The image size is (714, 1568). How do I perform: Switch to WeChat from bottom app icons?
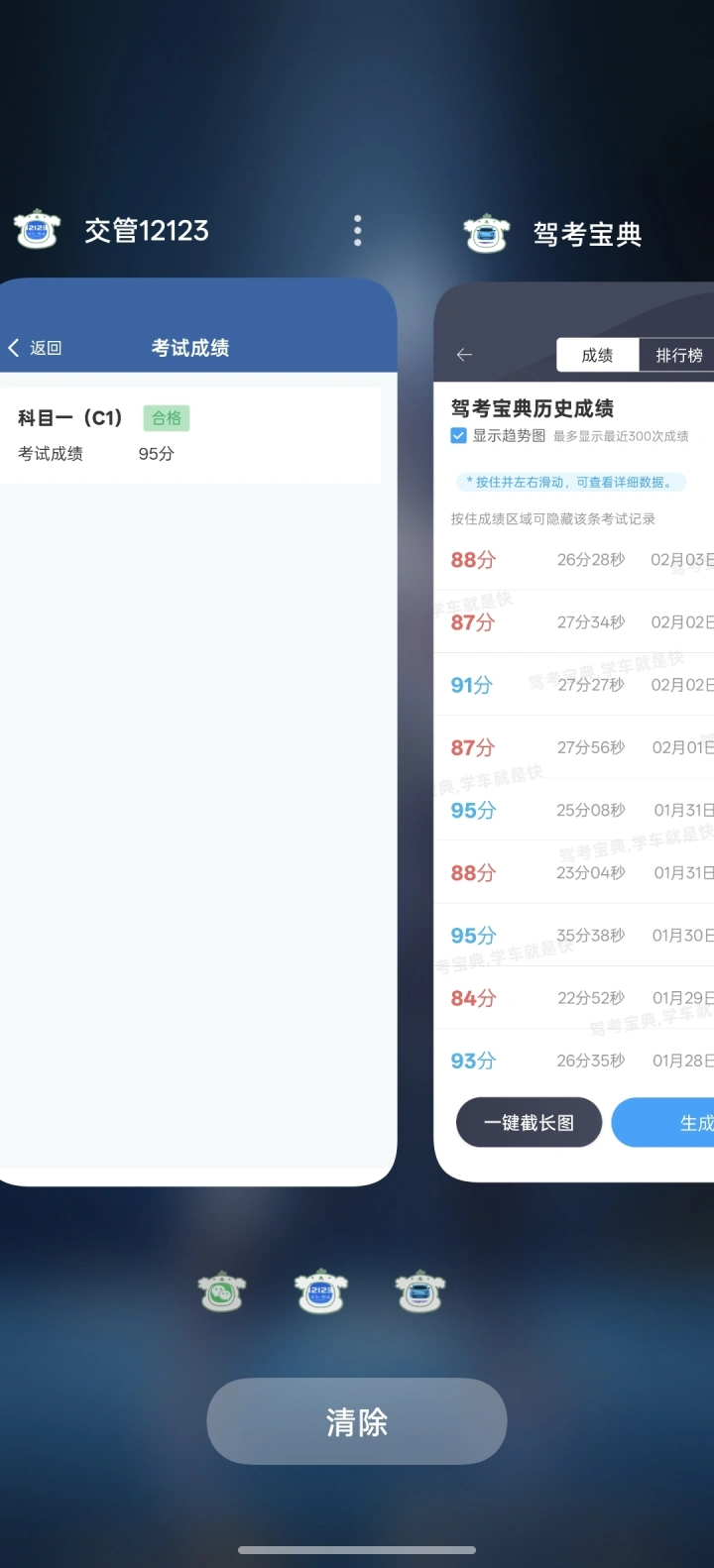click(x=222, y=1291)
